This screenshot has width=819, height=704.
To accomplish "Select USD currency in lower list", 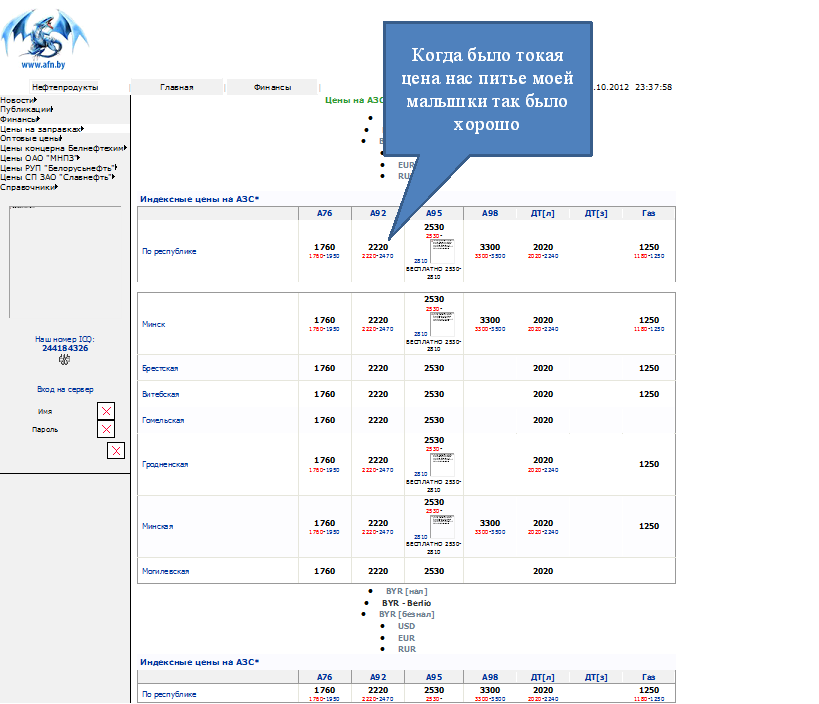I will point(406,626).
